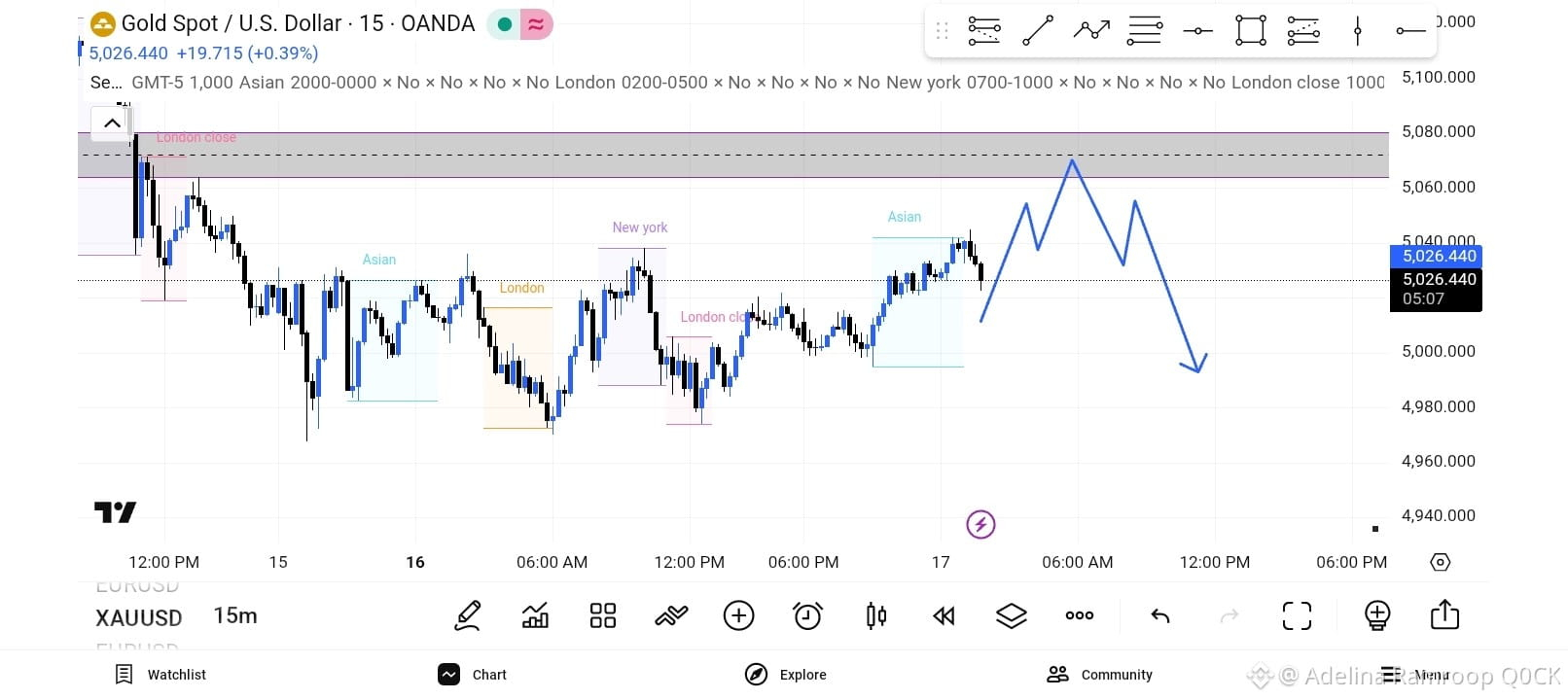Open the XAUUSD symbol picker

point(139,618)
